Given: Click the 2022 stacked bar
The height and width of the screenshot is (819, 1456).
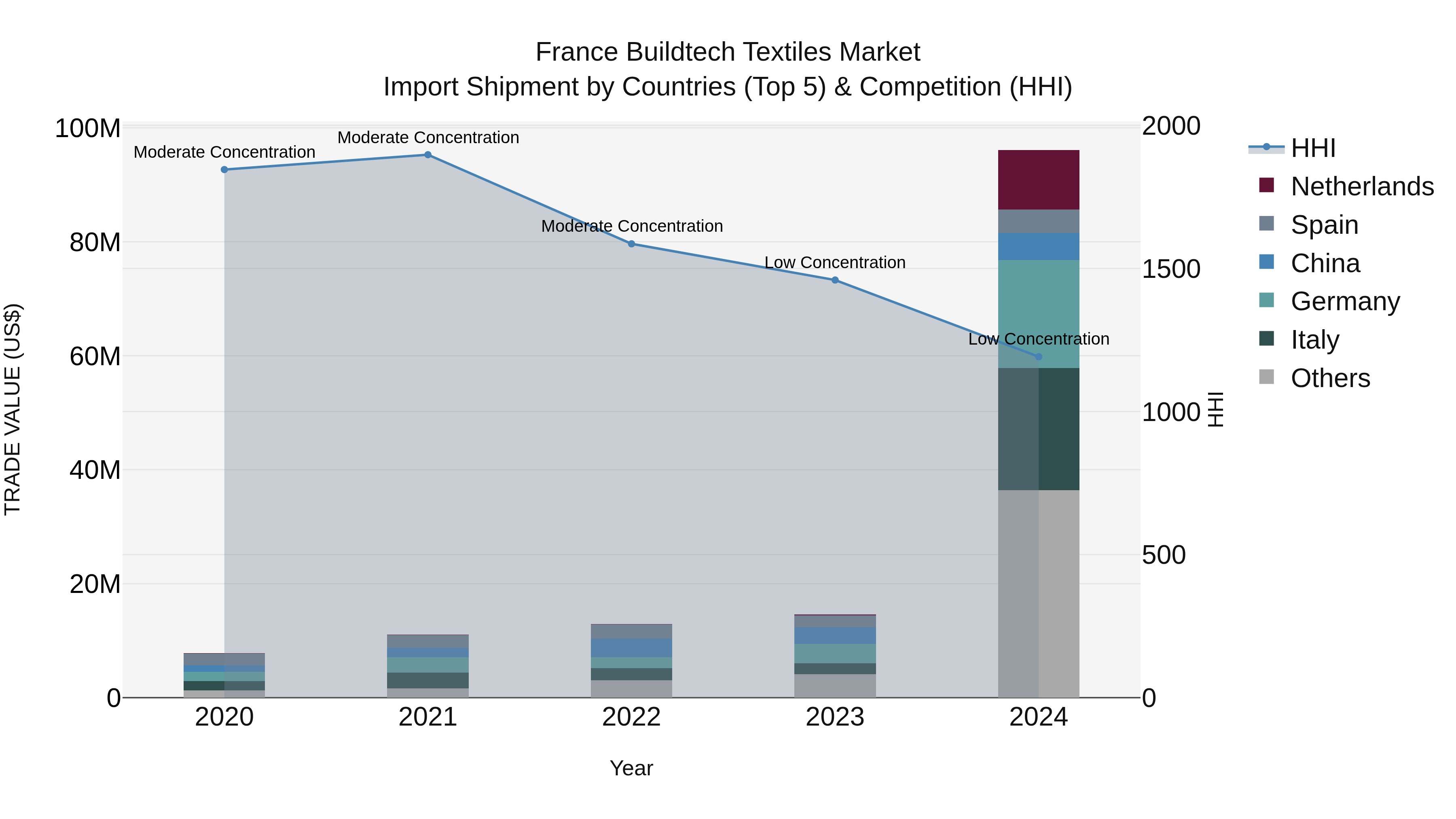Looking at the screenshot, I should [x=631, y=661].
